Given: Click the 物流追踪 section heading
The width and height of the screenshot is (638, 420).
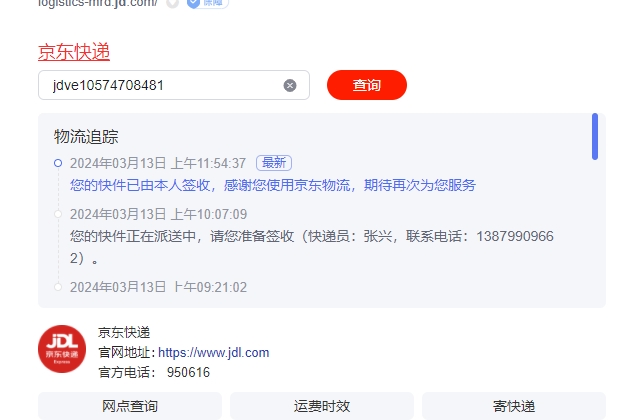Looking at the screenshot, I should 86,137.
